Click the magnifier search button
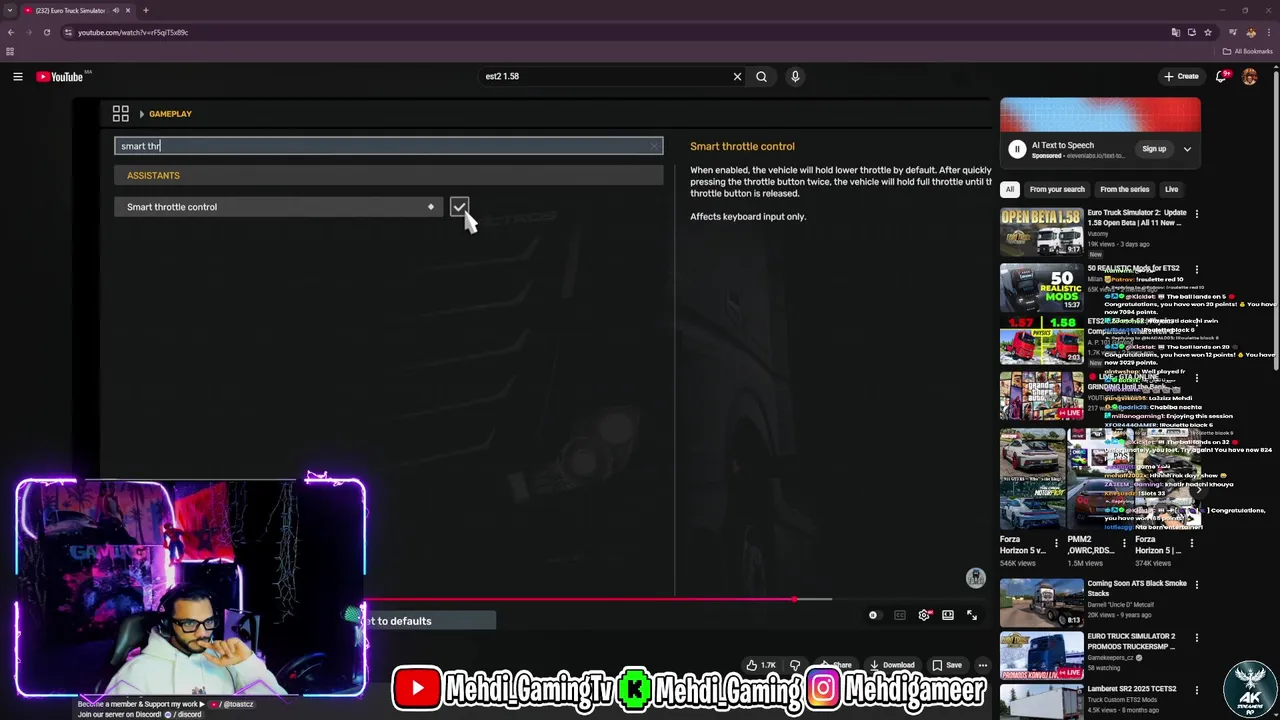The image size is (1280, 720). click(x=762, y=76)
